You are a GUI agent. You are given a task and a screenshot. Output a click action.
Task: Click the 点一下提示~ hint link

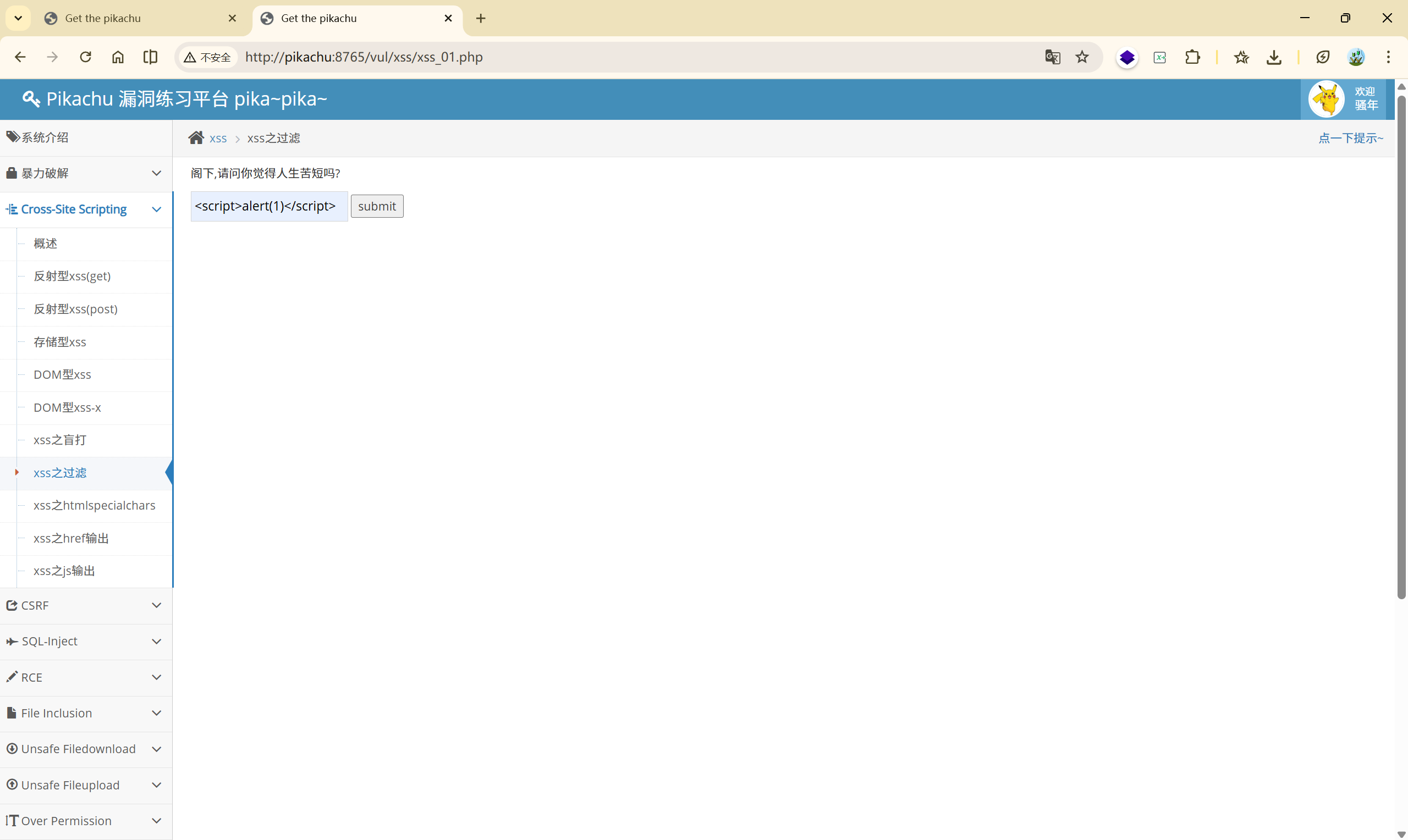click(1350, 138)
